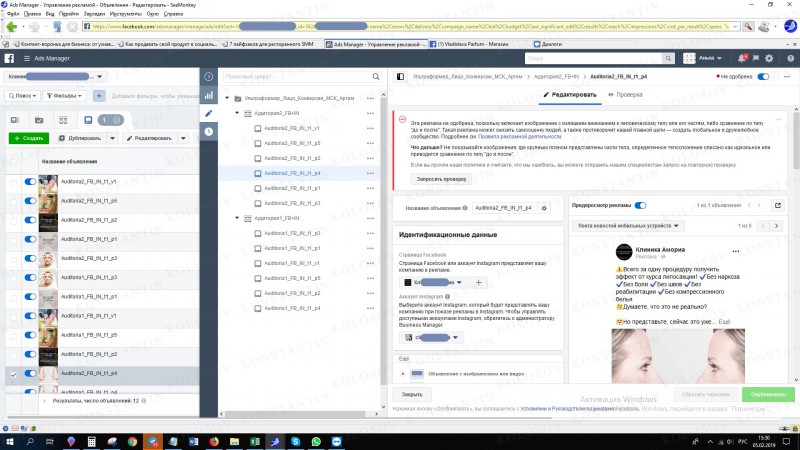Click Запросить проверку button
This screenshot has width=800, height=450.
pos(441,179)
